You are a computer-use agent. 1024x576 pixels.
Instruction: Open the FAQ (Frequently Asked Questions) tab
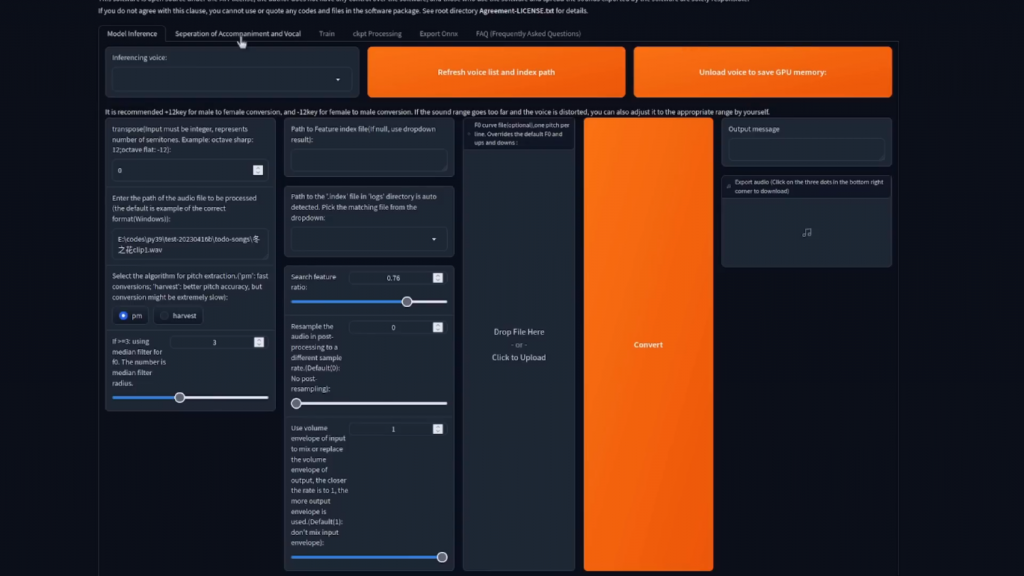(x=528, y=33)
